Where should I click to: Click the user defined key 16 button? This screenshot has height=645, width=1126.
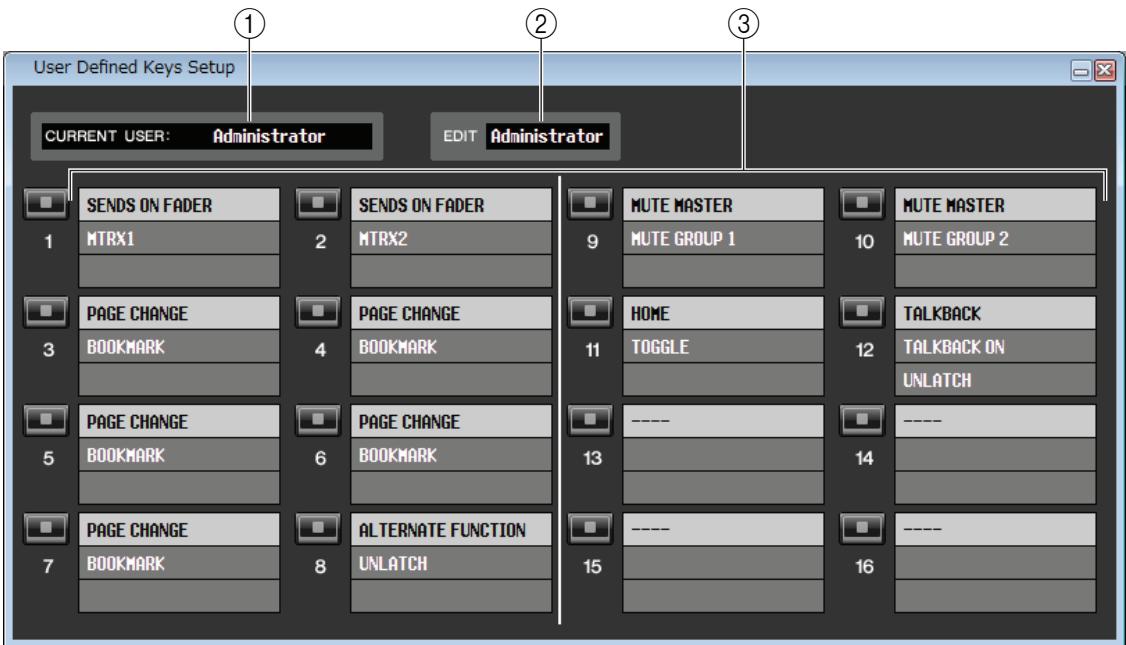tap(862, 529)
